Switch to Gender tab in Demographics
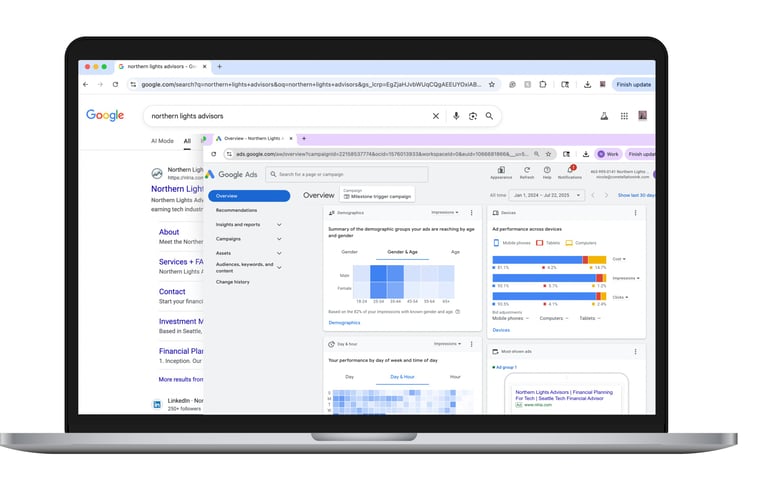768x493 pixels. click(x=349, y=252)
